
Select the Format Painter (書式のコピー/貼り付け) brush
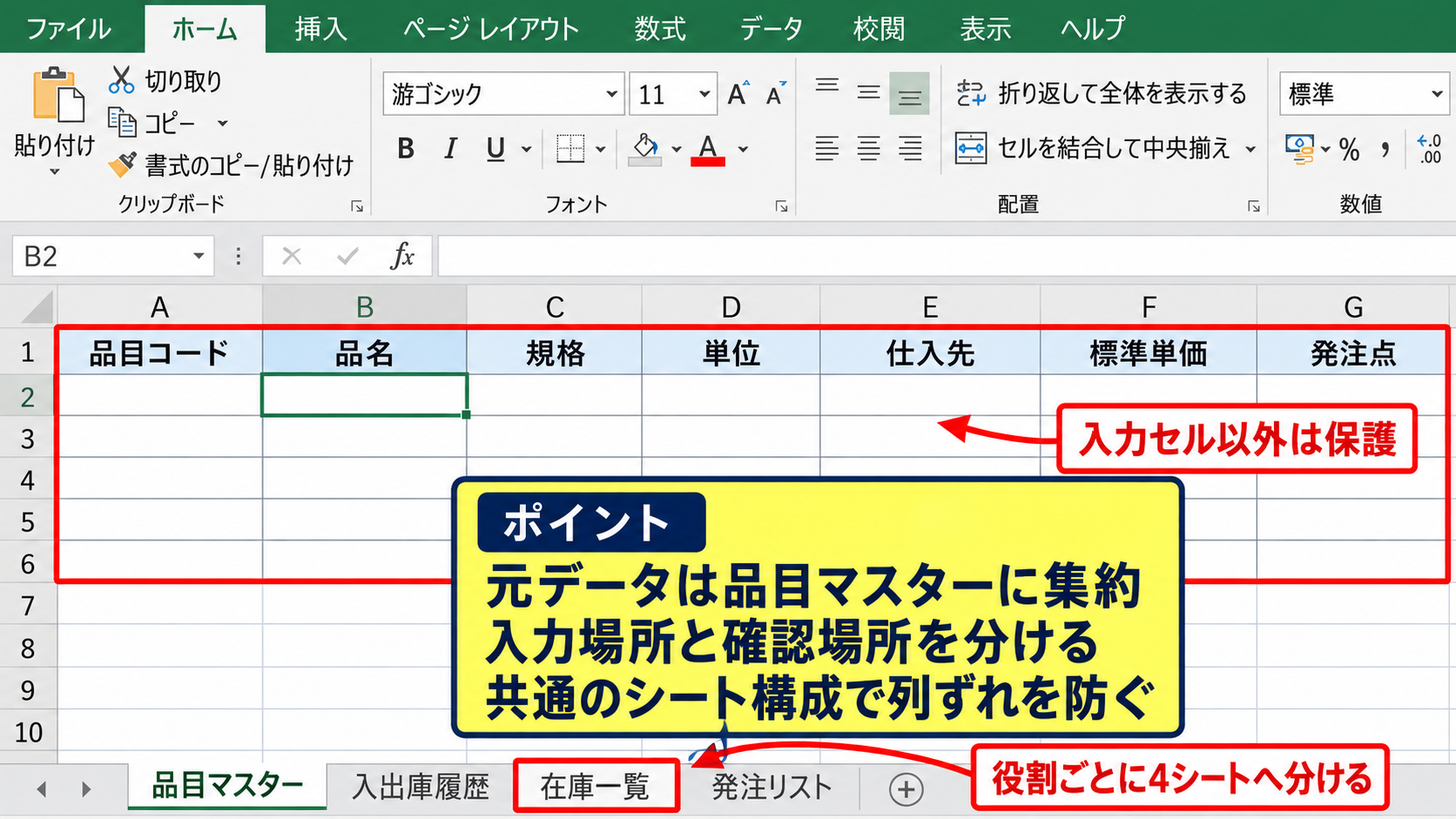122,164
